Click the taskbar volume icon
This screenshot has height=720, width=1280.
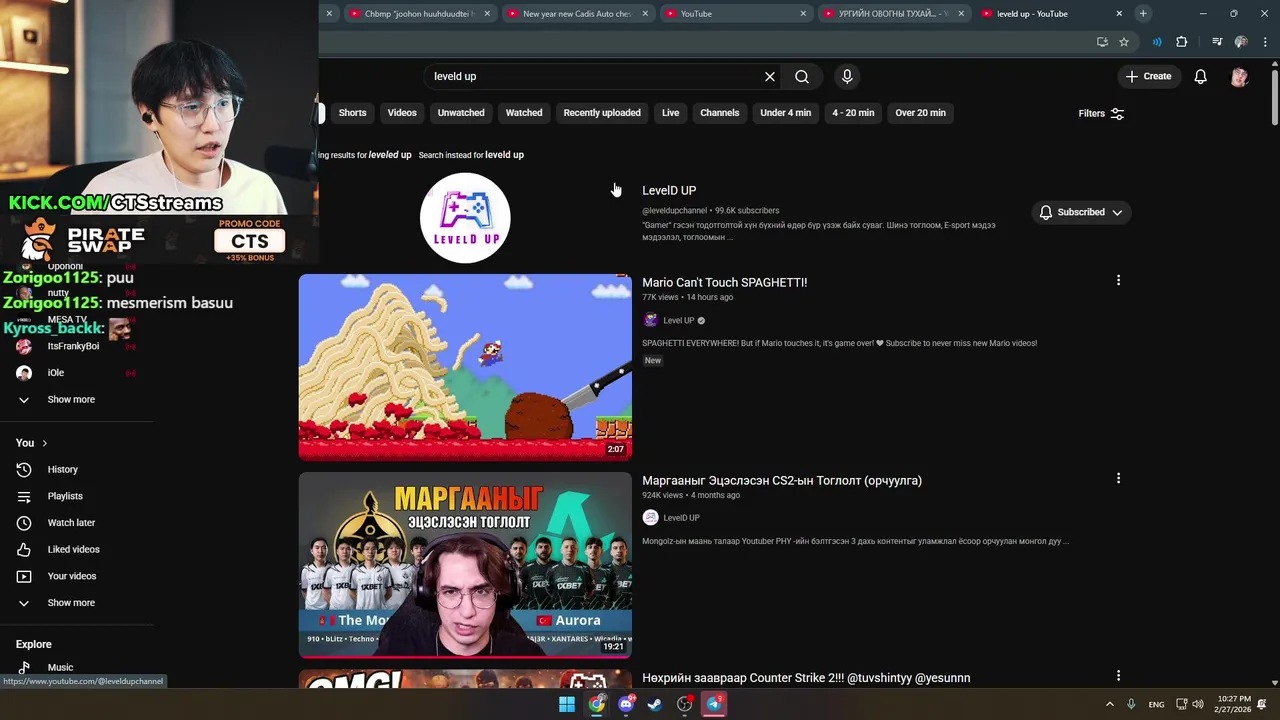1199,704
